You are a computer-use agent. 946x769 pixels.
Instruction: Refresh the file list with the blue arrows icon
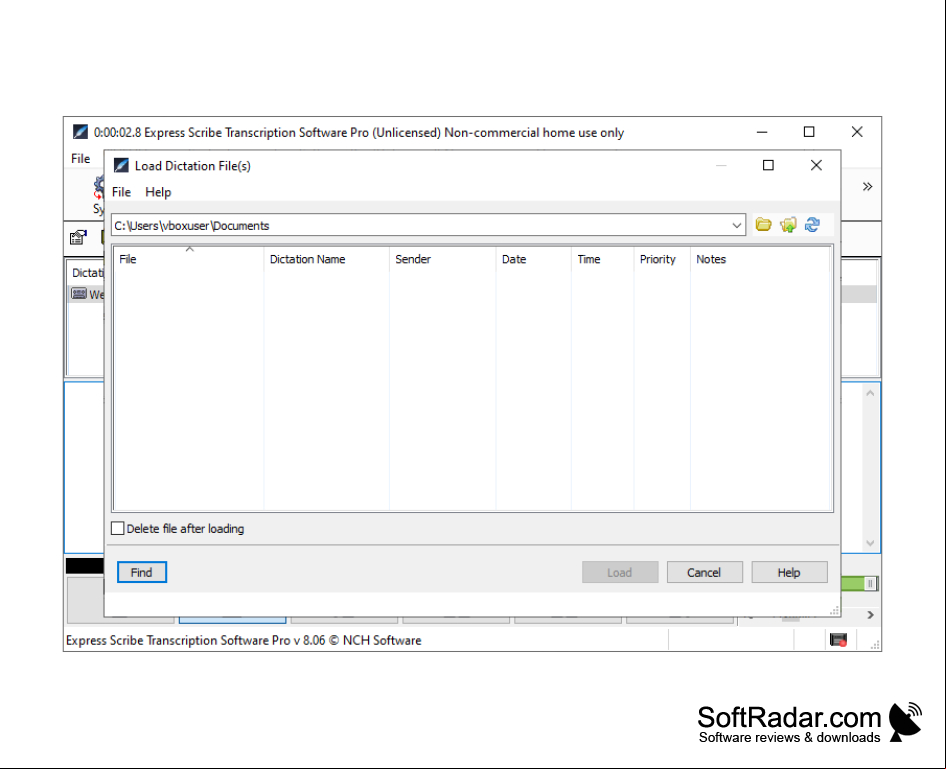click(x=812, y=225)
